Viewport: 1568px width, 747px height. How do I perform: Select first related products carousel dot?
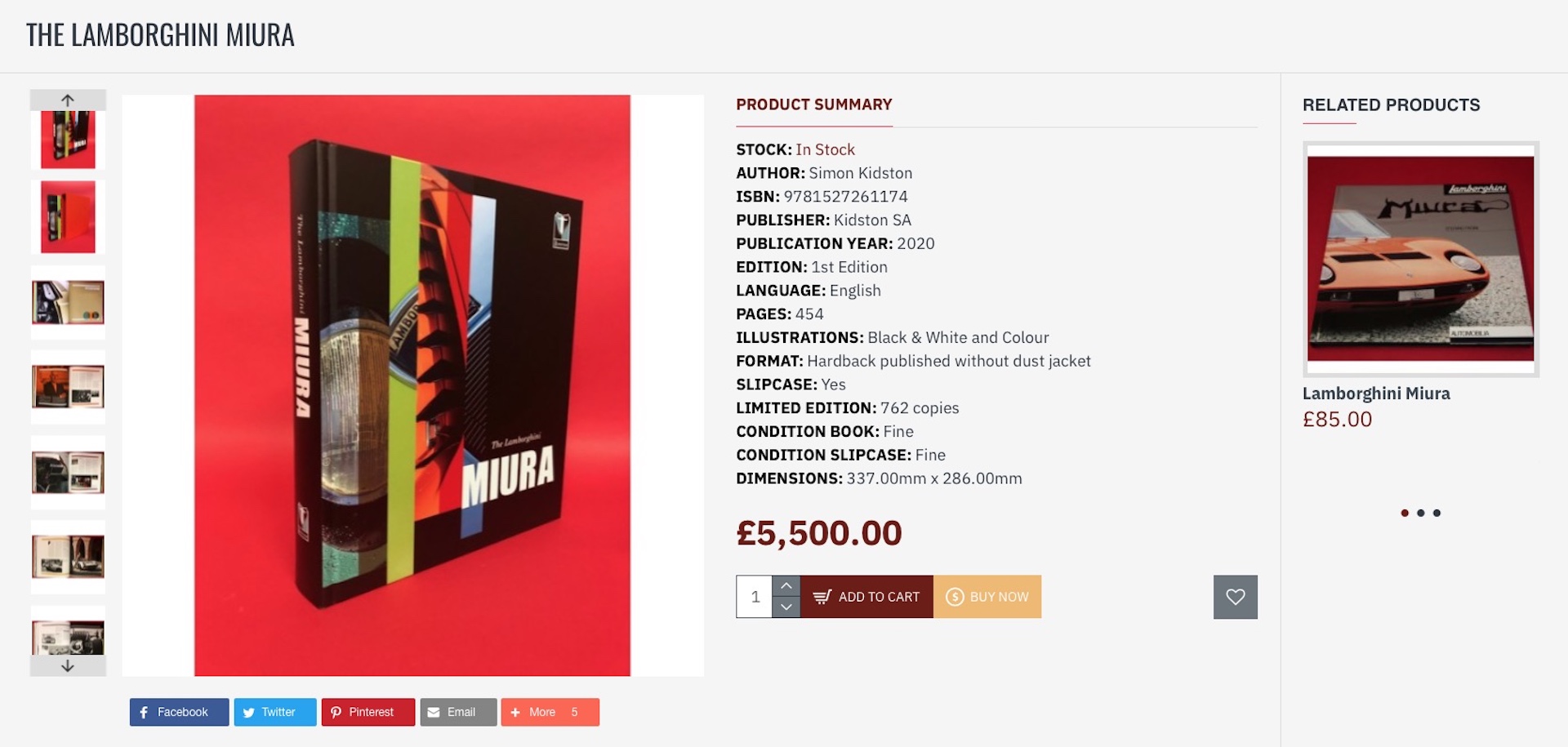1405,513
